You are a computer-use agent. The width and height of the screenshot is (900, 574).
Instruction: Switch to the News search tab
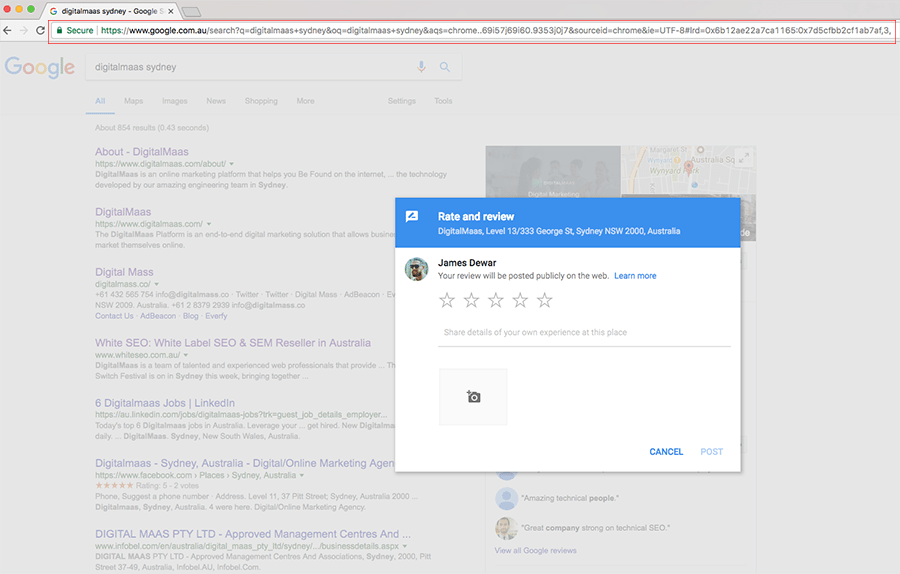coord(216,101)
